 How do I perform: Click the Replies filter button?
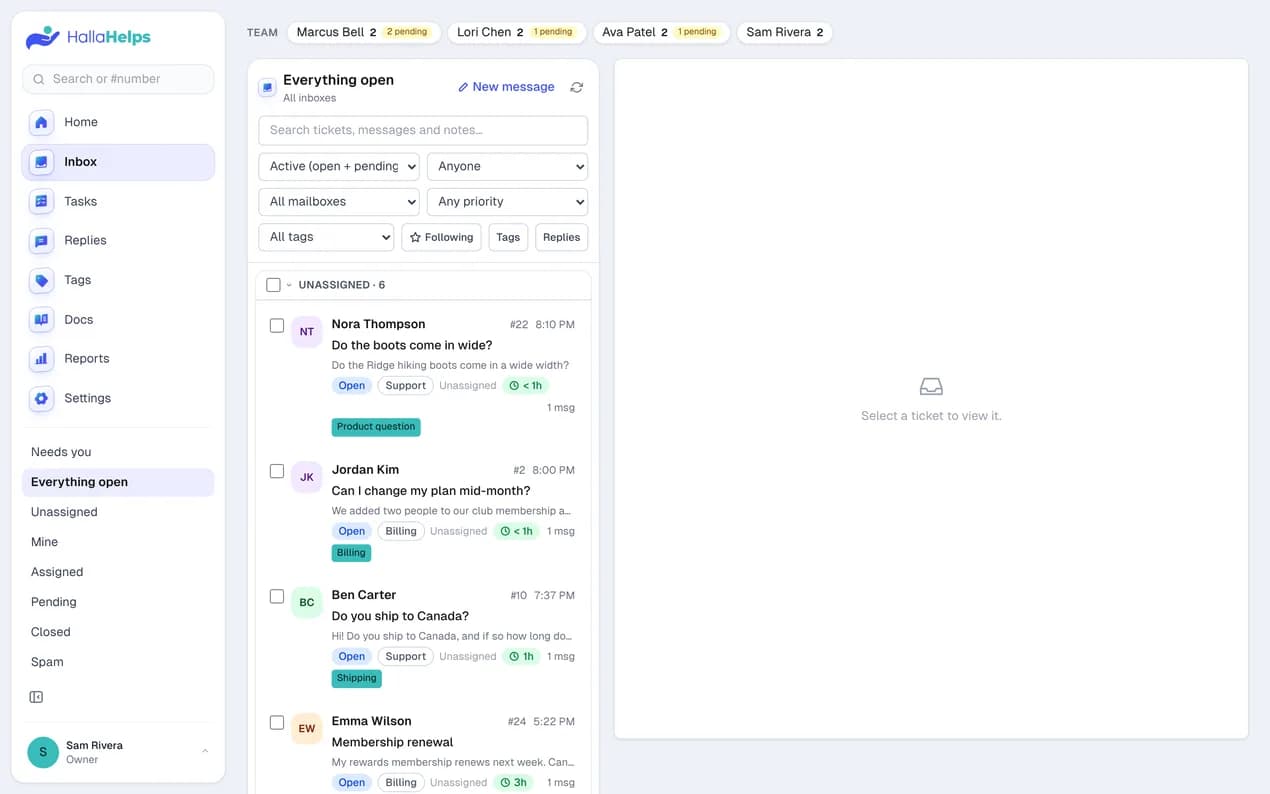[561, 237]
